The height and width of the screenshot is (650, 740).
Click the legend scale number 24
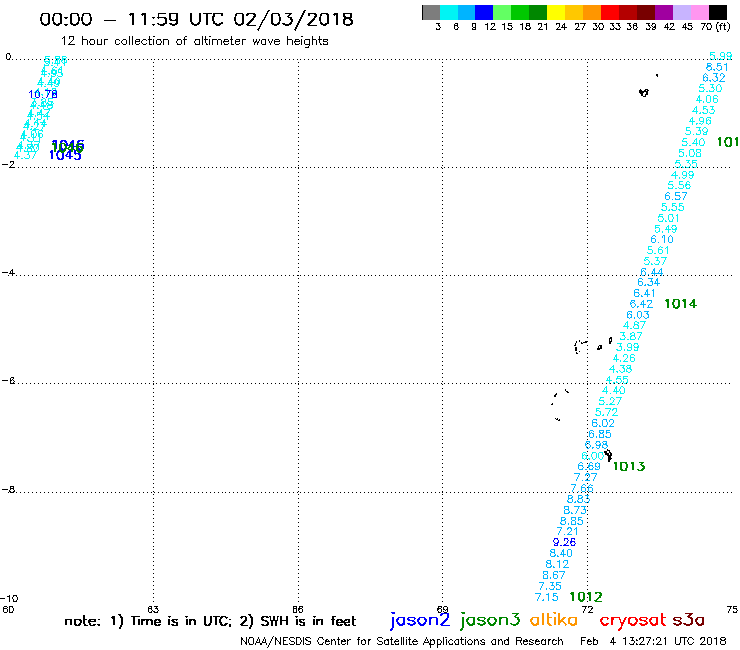click(x=561, y=27)
